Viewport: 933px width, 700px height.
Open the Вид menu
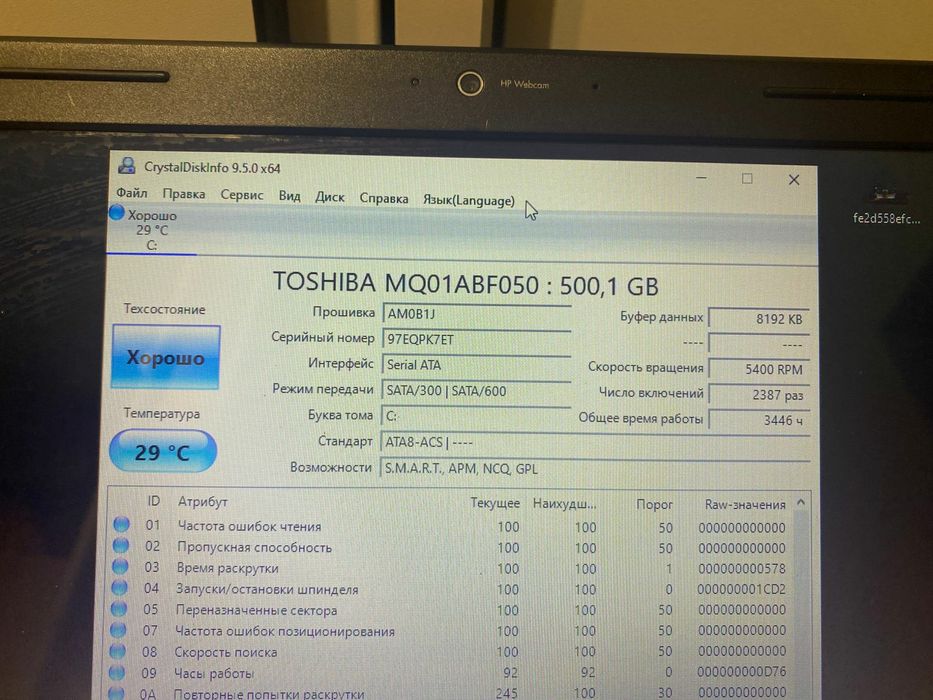click(x=289, y=196)
